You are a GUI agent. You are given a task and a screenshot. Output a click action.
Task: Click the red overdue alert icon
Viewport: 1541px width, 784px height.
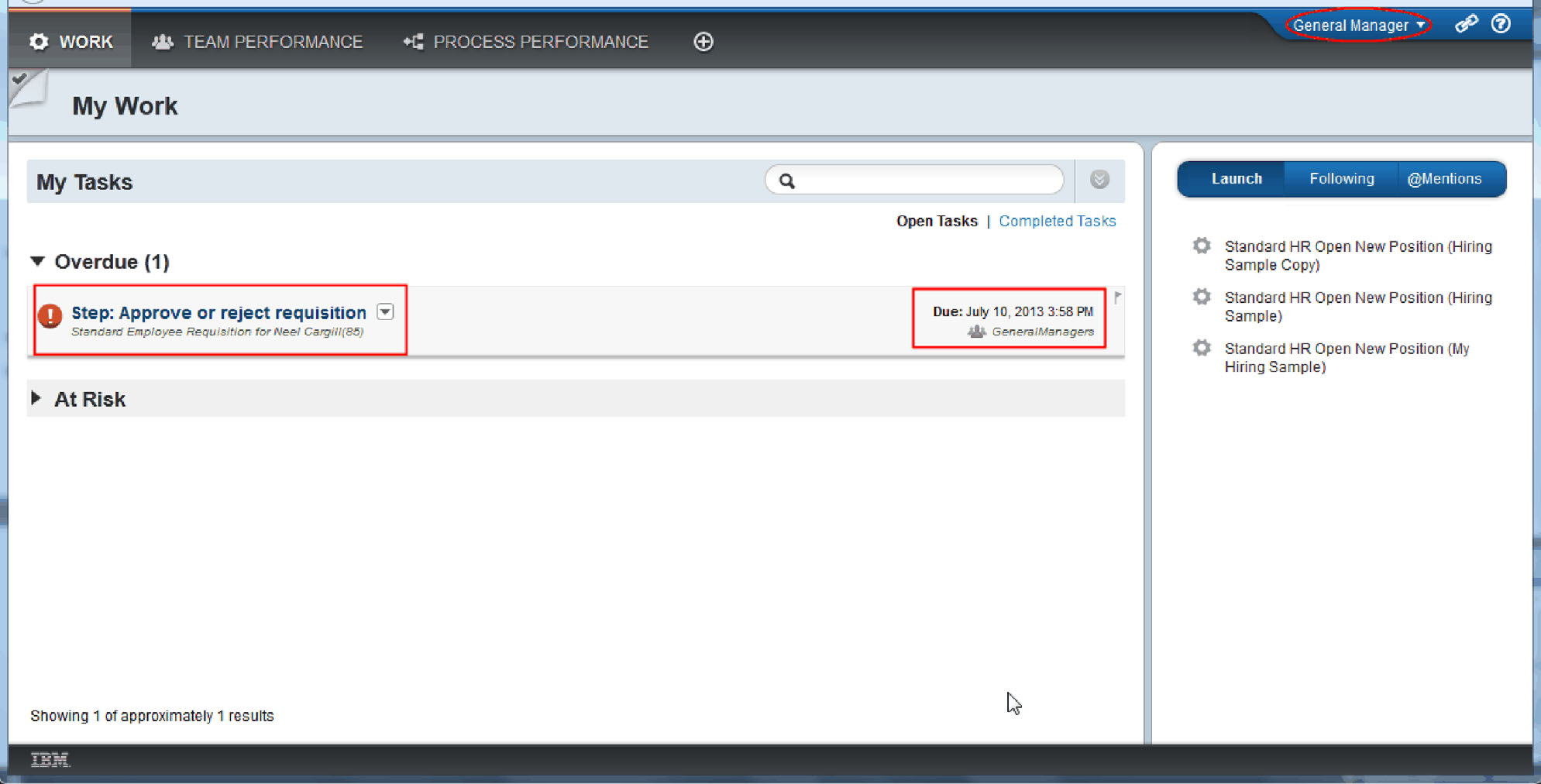pos(50,315)
